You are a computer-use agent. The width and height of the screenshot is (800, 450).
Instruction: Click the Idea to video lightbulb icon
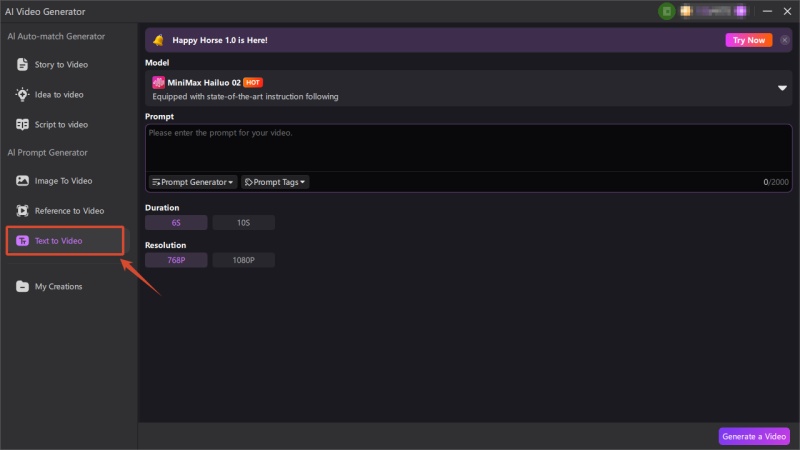click(22, 94)
